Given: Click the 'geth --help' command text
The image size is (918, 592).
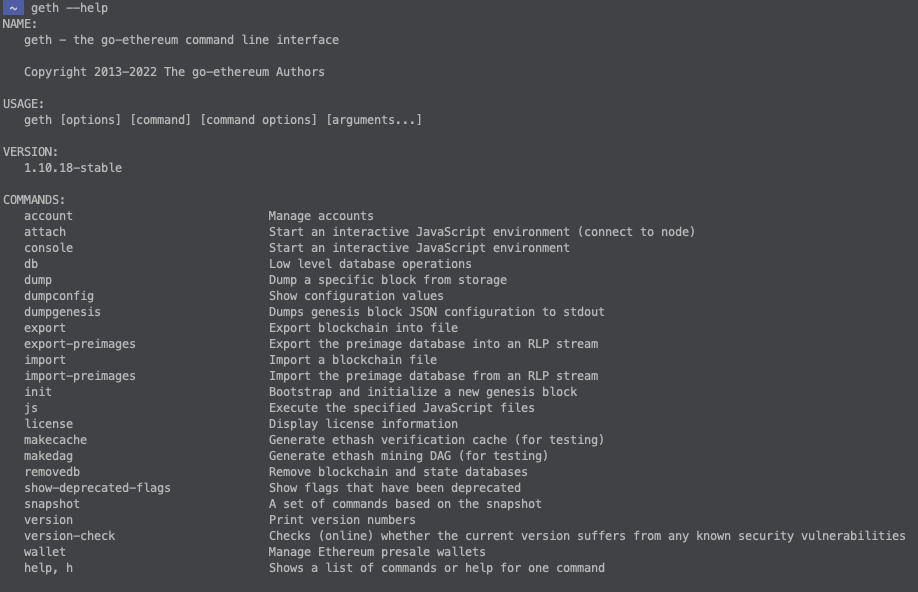Looking at the screenshot, I should pyautogui.click(x=69, y=8).
